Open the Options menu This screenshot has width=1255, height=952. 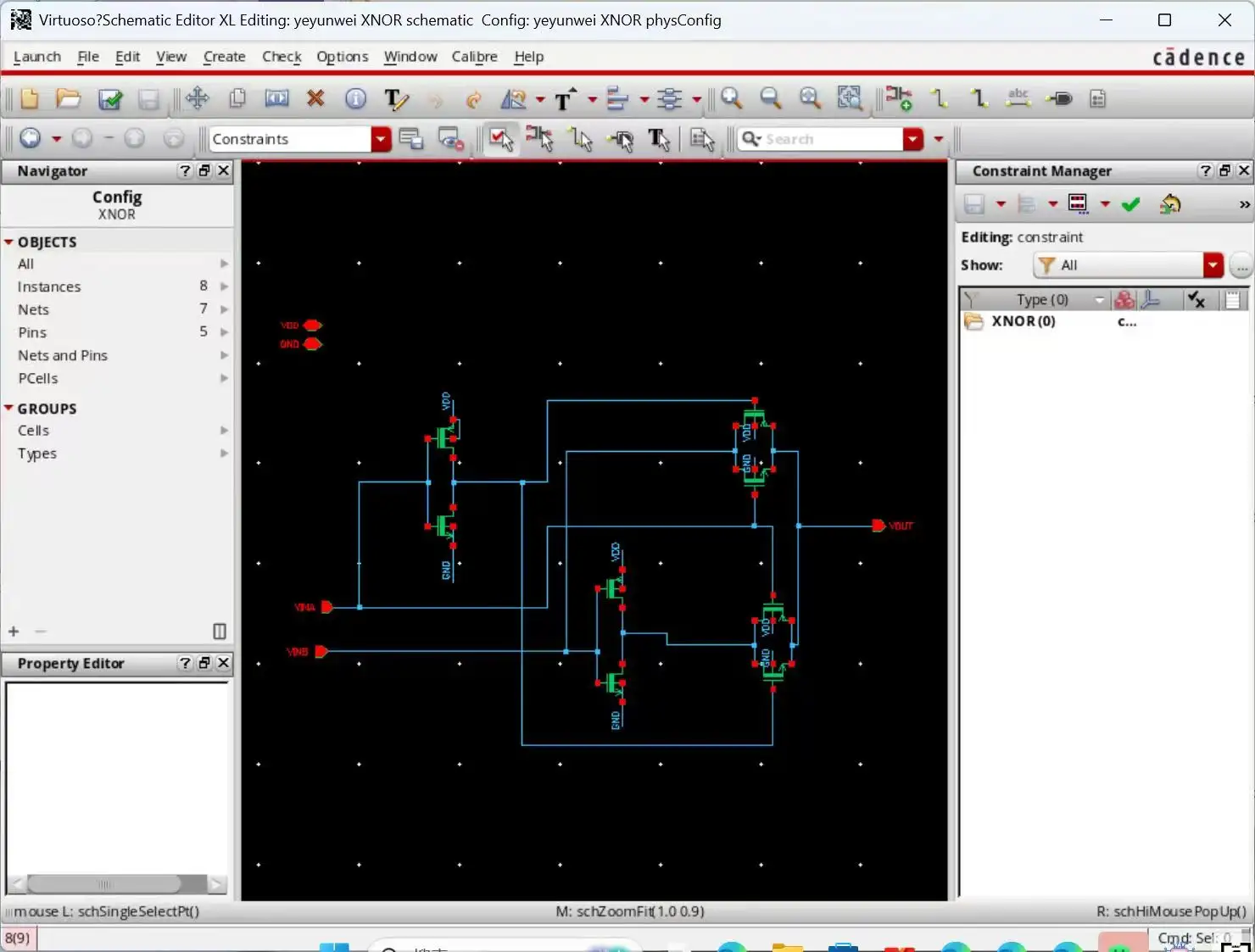pyautogui.click(x=343, y=57)
